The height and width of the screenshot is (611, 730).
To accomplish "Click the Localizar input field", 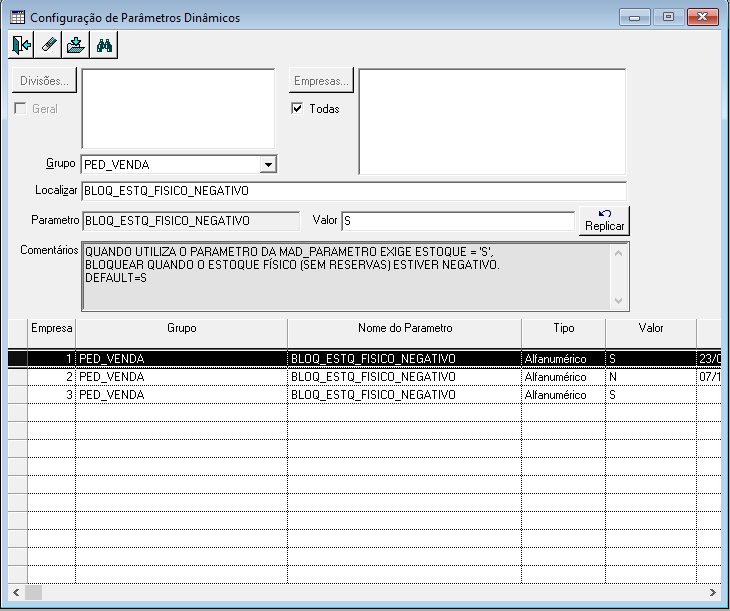I will (x=354, y=191).
